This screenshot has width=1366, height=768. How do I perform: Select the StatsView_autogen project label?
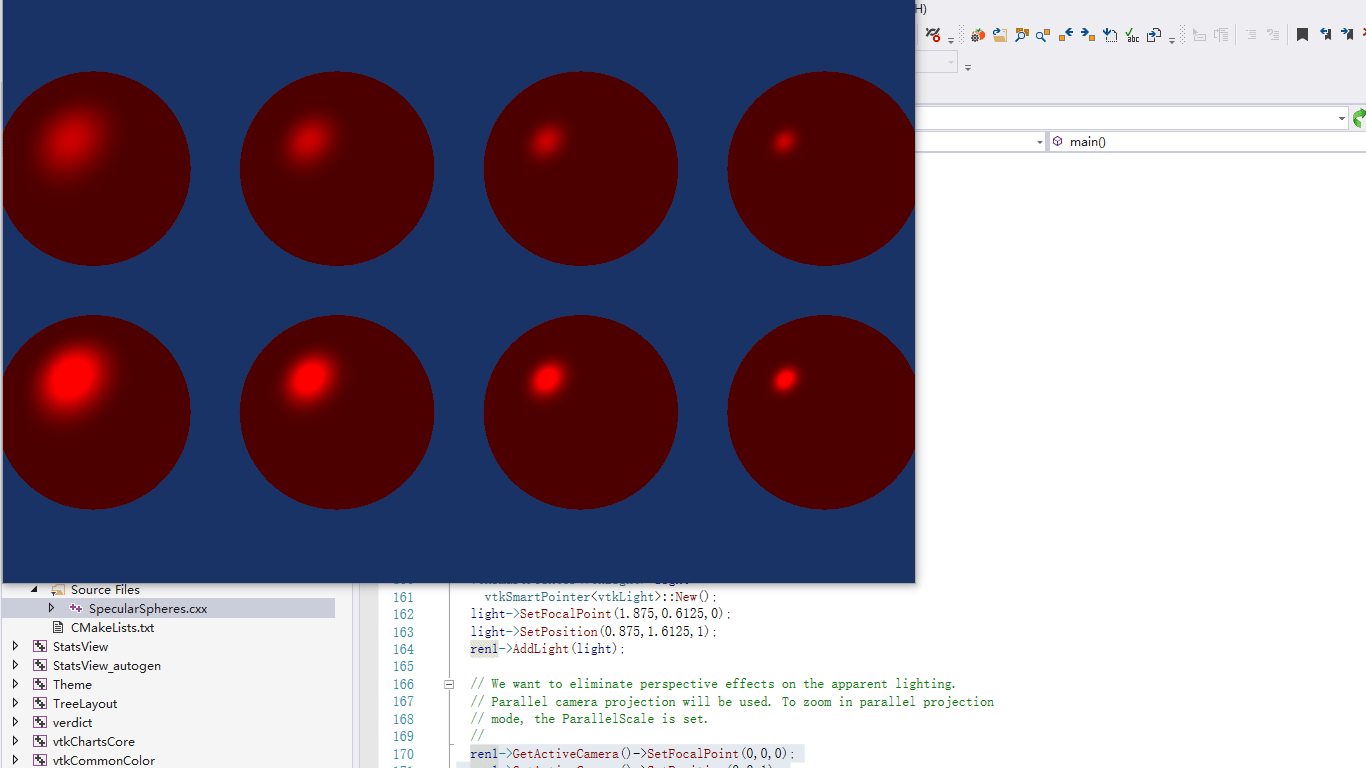click(x=106, y=666)
